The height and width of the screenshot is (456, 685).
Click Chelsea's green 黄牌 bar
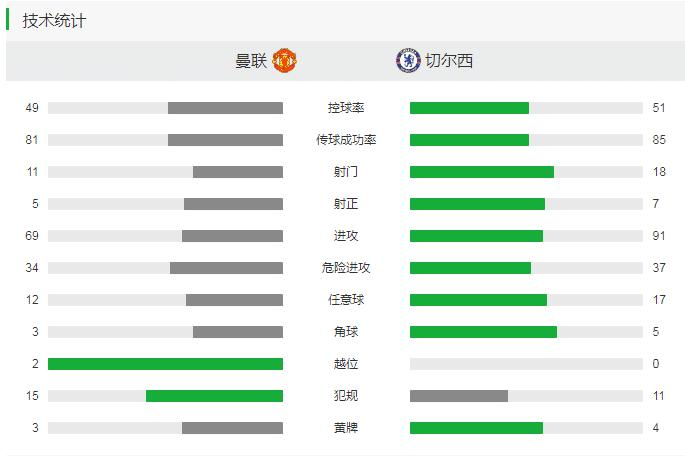pos(476,428)
